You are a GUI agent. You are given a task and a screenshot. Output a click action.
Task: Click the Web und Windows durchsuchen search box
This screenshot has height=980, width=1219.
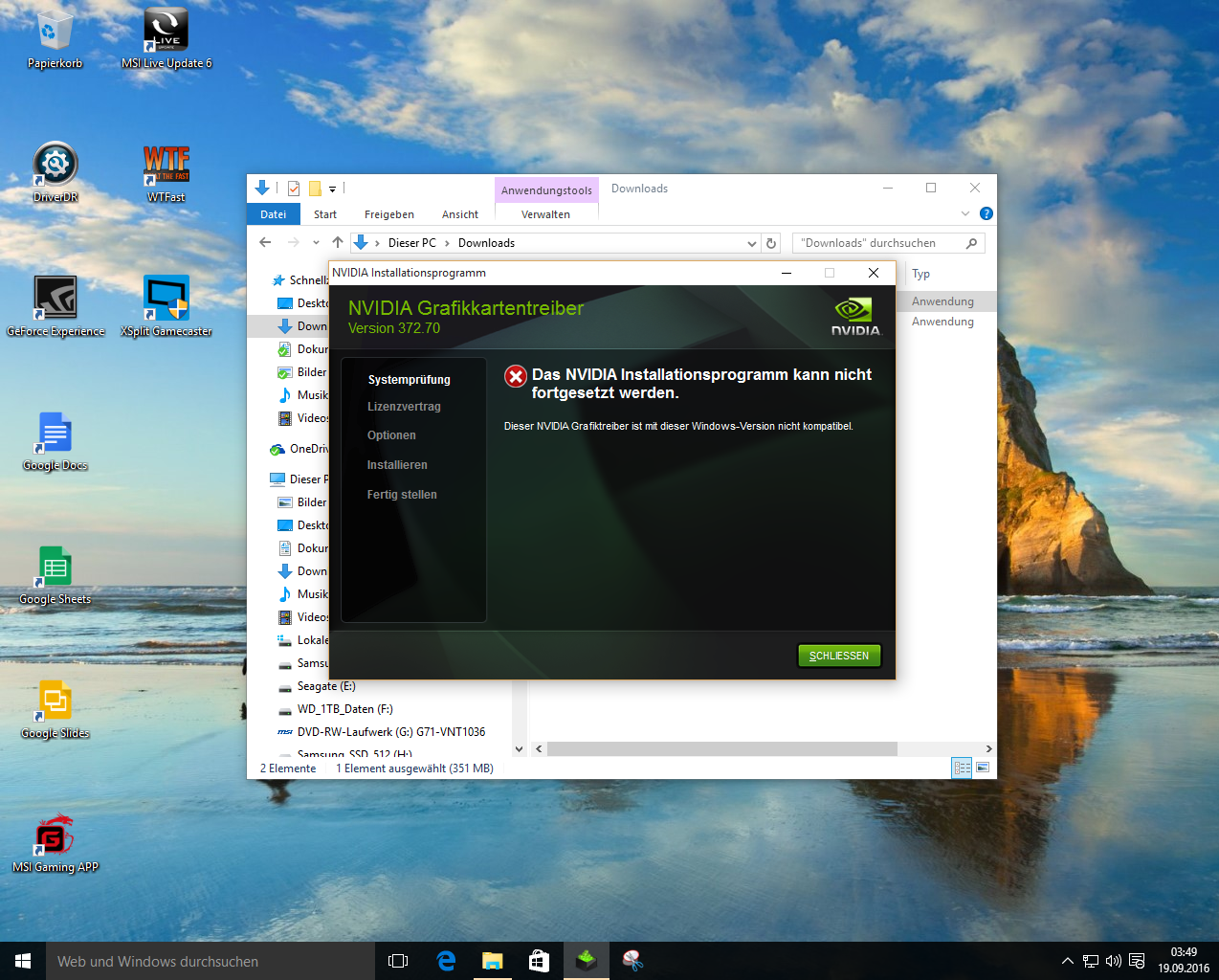pyautogui.click(x=211, y=961)
